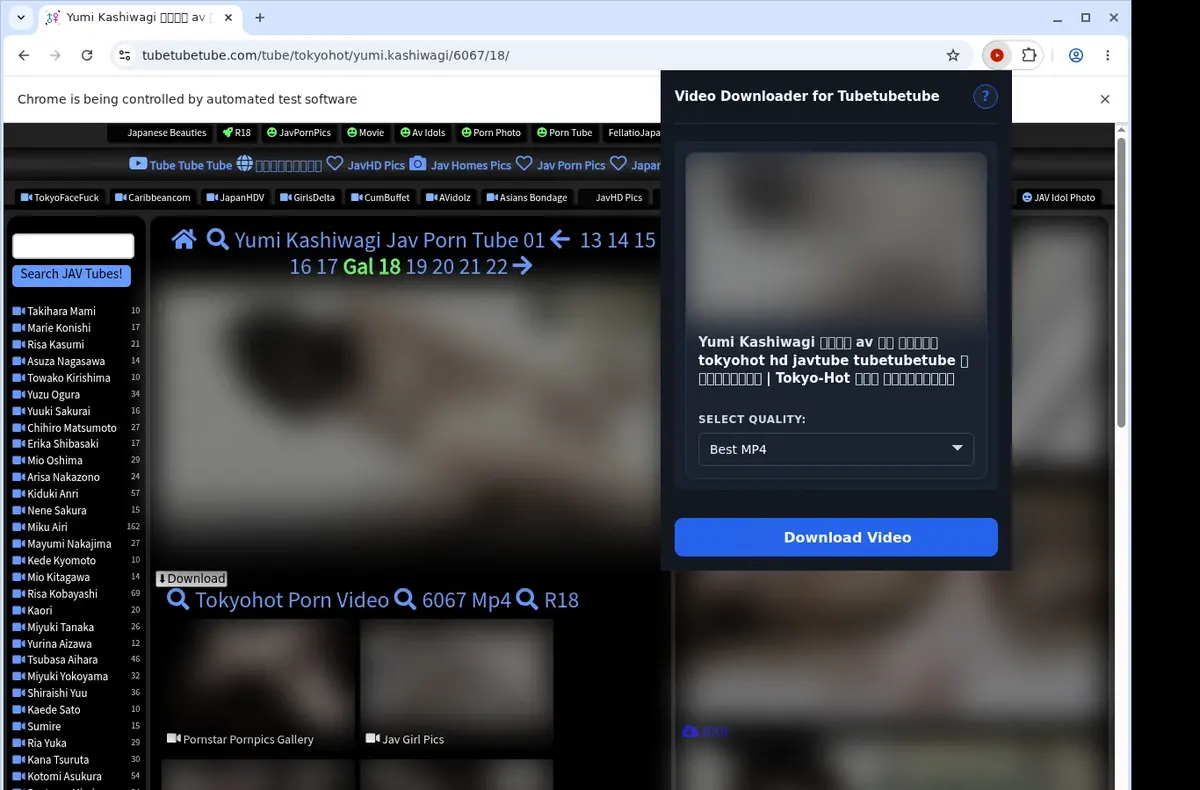Open the Av Idols top navigation link
The height and width of the screenshot is (790, 1200).
(425, 132)
